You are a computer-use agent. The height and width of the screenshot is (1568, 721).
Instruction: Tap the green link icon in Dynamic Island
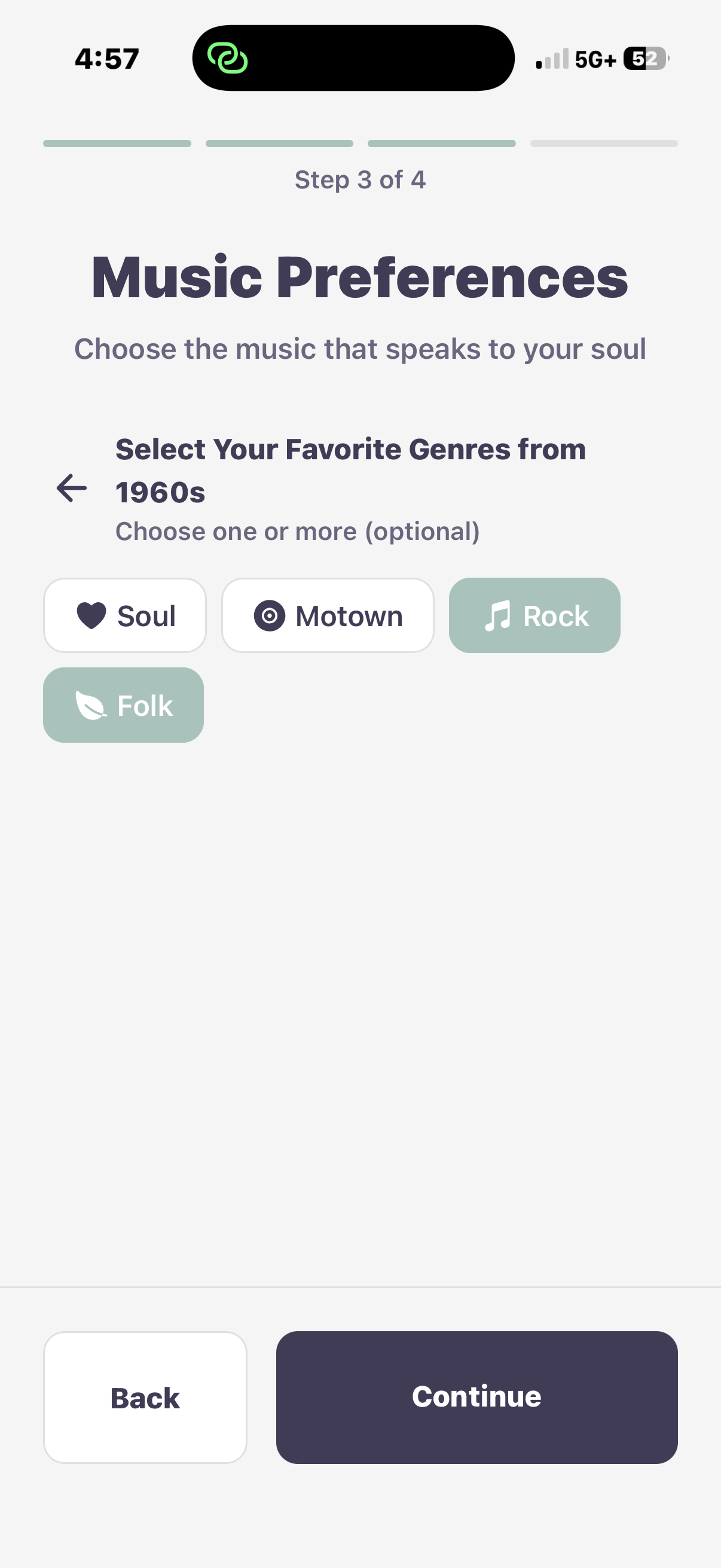[228, 59]
